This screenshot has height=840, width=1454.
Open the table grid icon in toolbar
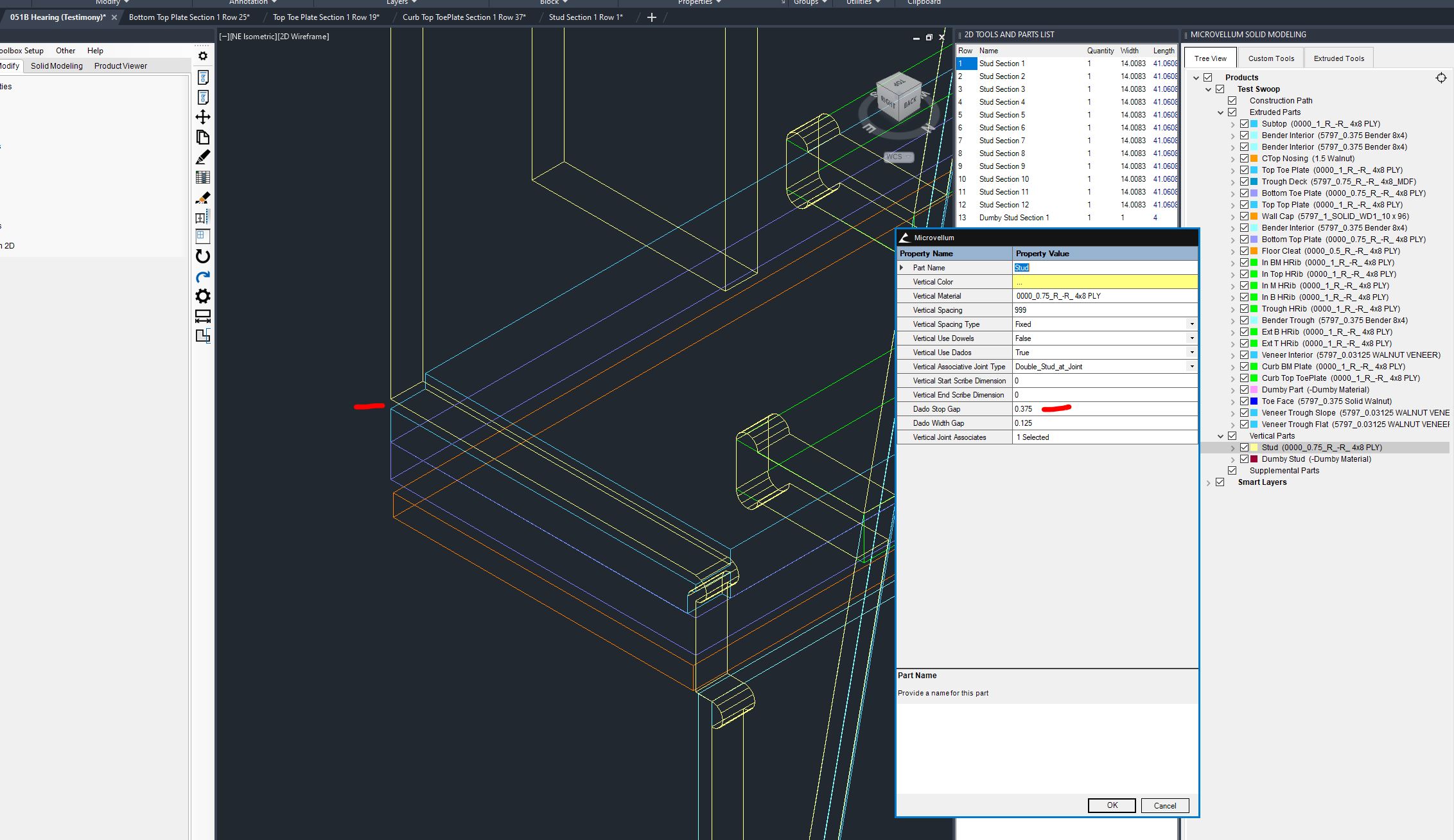(203, 177)
